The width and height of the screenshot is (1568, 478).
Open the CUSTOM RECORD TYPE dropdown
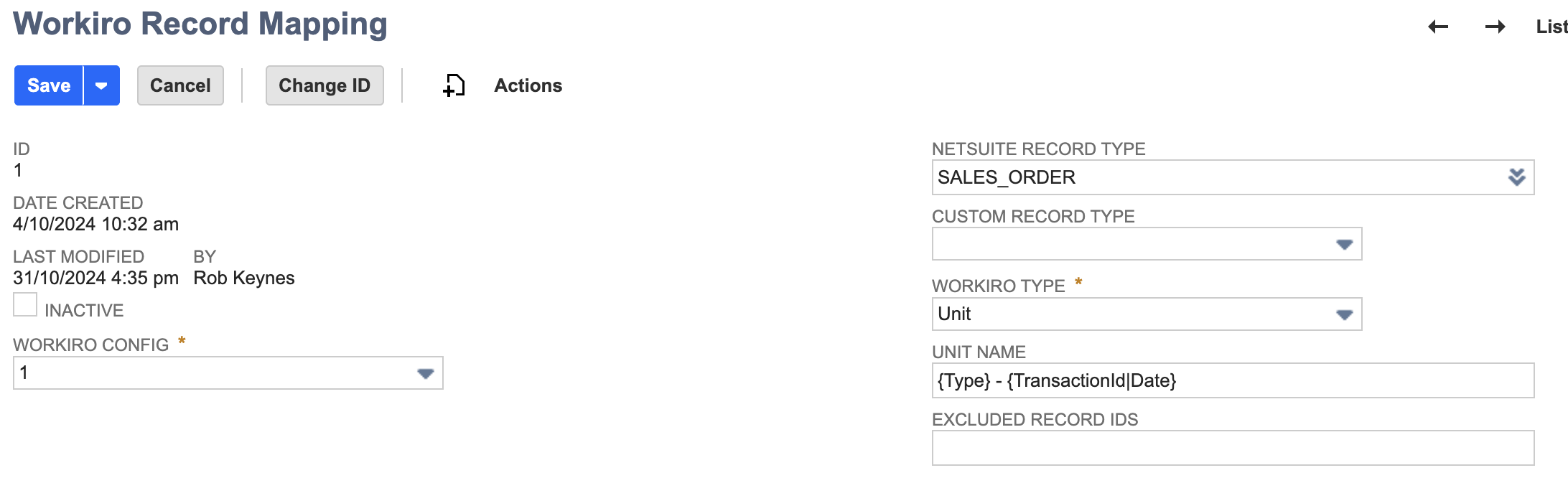[1343, 244]
